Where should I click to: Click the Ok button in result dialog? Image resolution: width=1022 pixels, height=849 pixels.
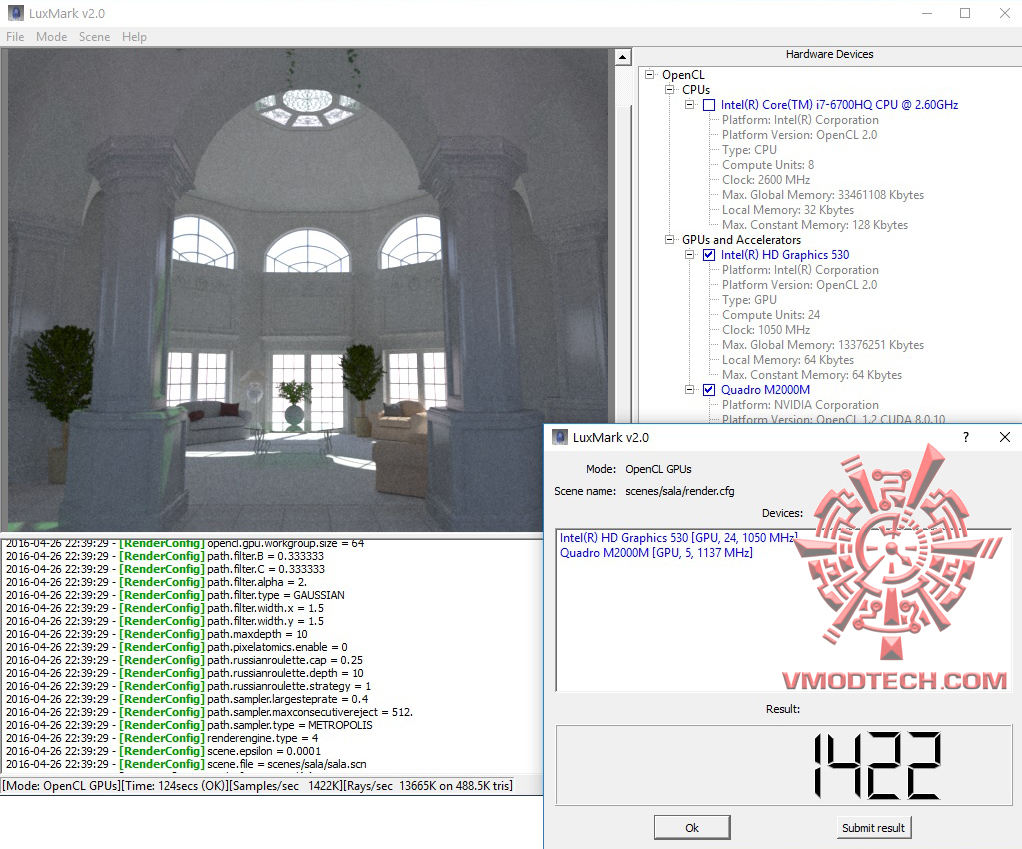point(692,827)
